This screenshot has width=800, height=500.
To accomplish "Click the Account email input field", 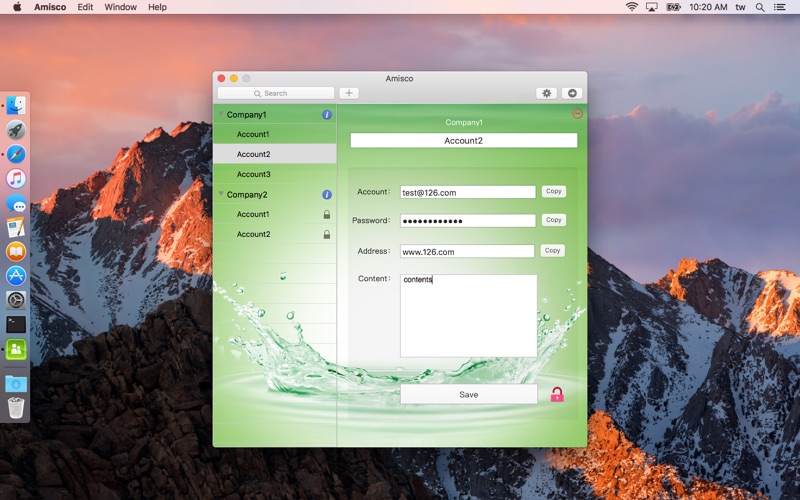I will 468,192.
